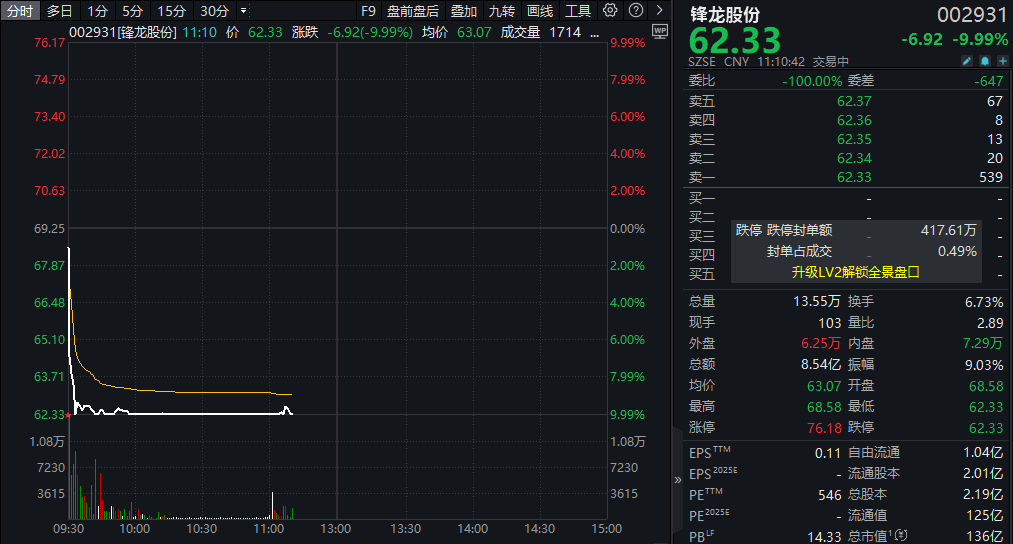Switch to 多日 multi-day chart tab
1013x544 pixels.
[60, 11]
